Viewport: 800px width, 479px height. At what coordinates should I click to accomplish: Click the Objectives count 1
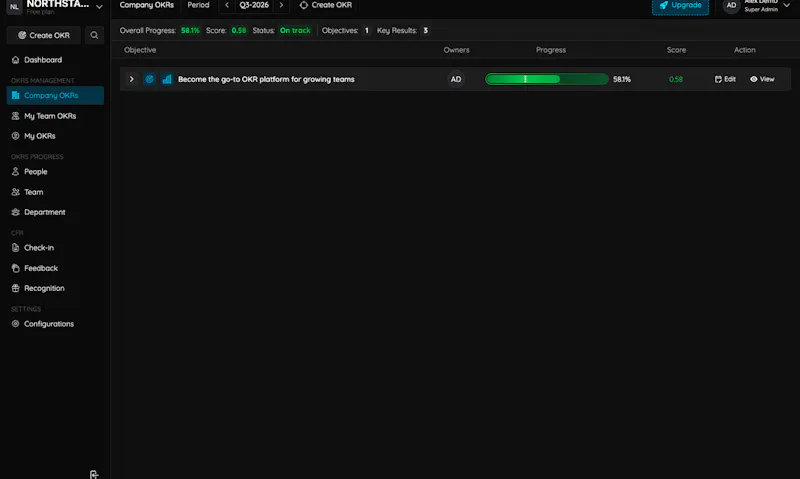[x=366, y=31]
